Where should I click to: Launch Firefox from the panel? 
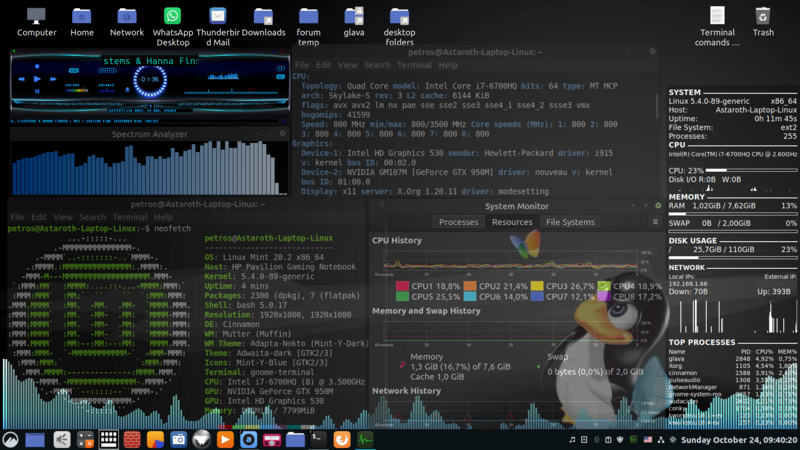pyautogui.click(x=342, y=439)
